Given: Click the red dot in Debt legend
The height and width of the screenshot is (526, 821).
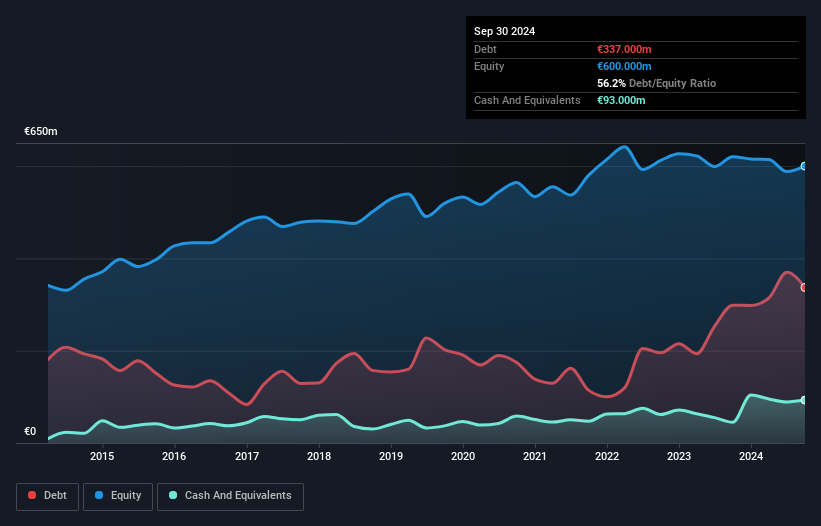Looking at the screenshot, I should pos(33,496).
